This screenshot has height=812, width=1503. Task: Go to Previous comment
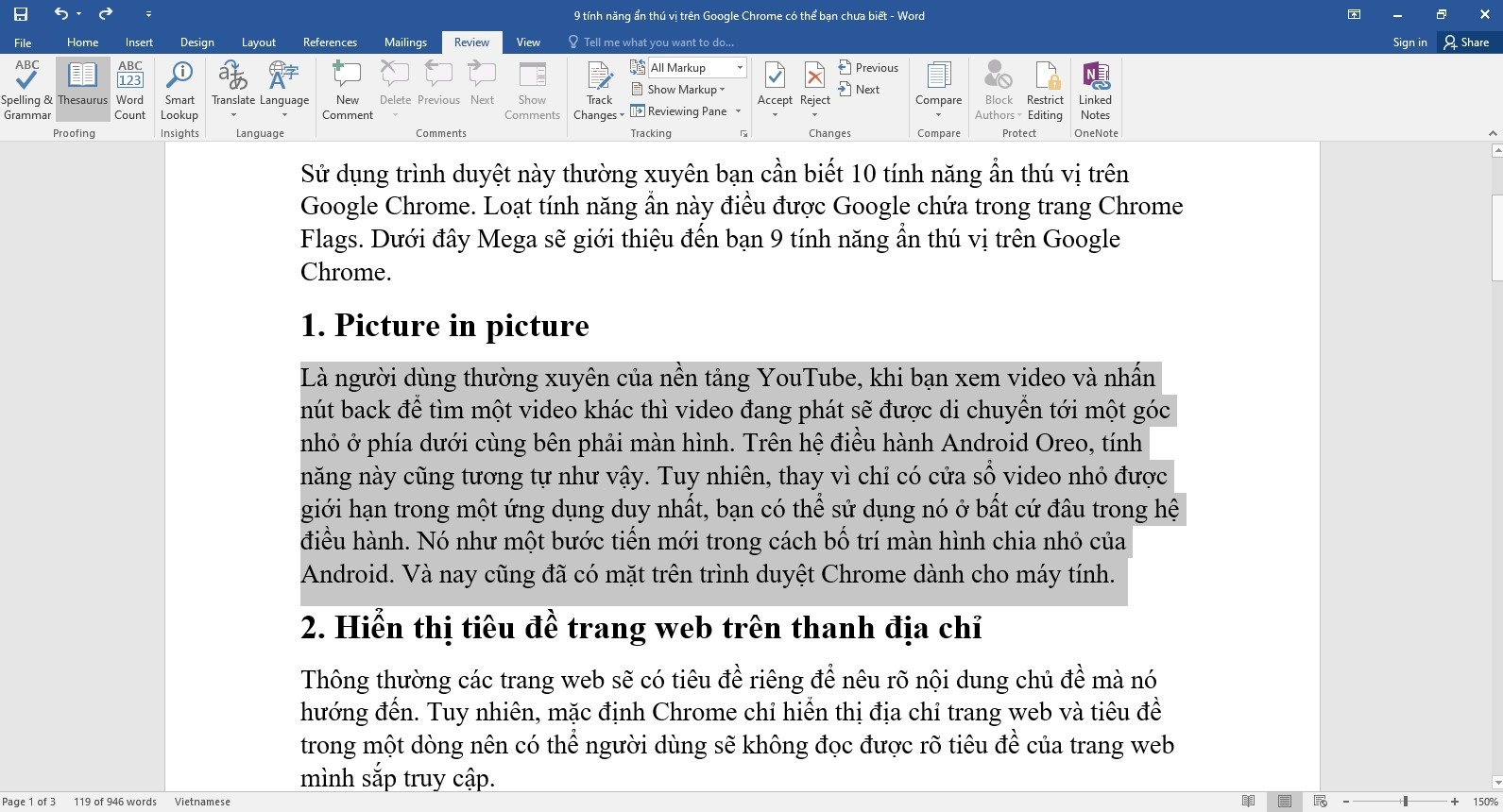click(x=438, y=90)
